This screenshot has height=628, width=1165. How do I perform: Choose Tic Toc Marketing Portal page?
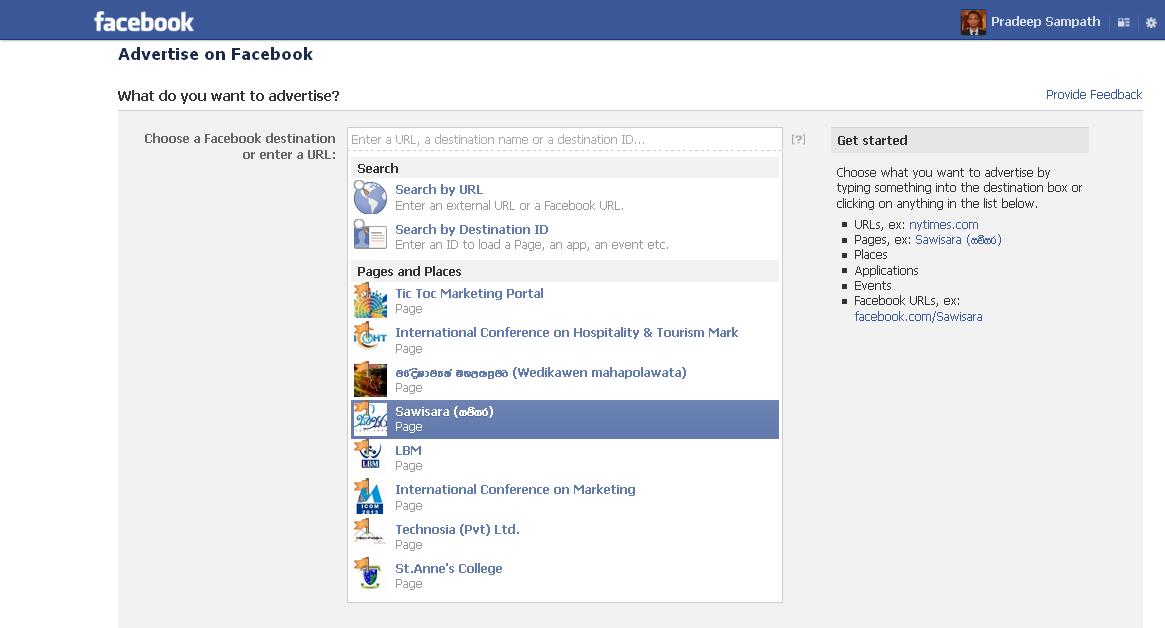click(565, 301)
